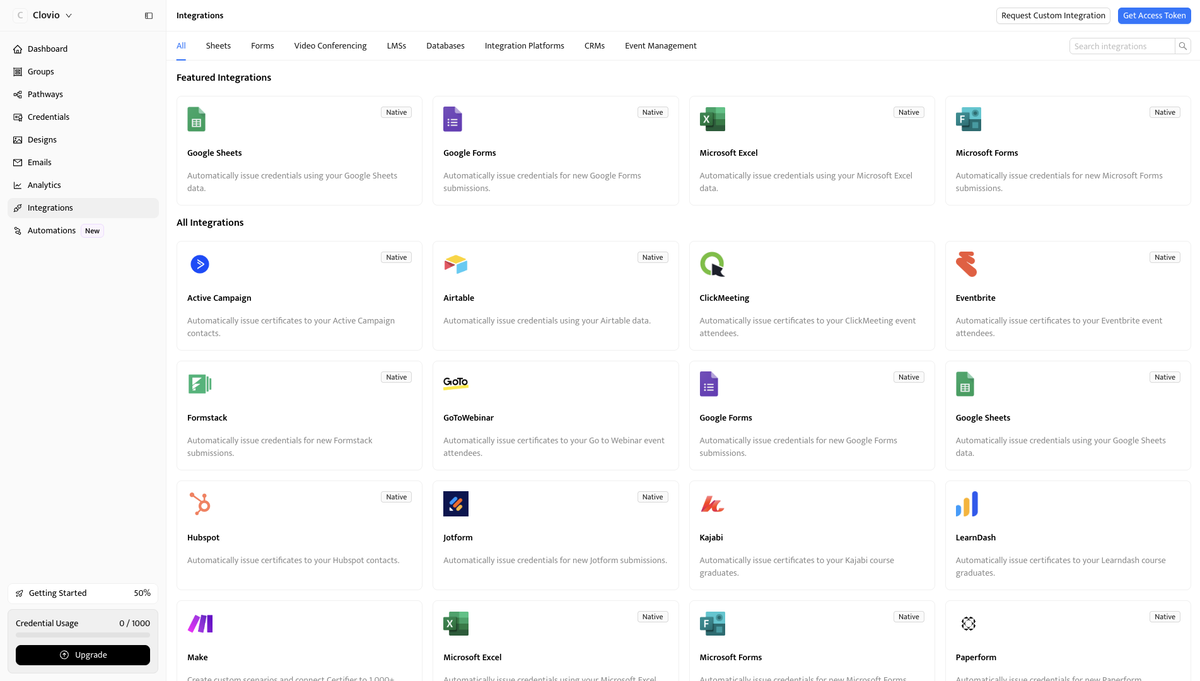Click the search magnifier icon
Viewport: 1200px width, 681px height.
[x=1182, y=46]
